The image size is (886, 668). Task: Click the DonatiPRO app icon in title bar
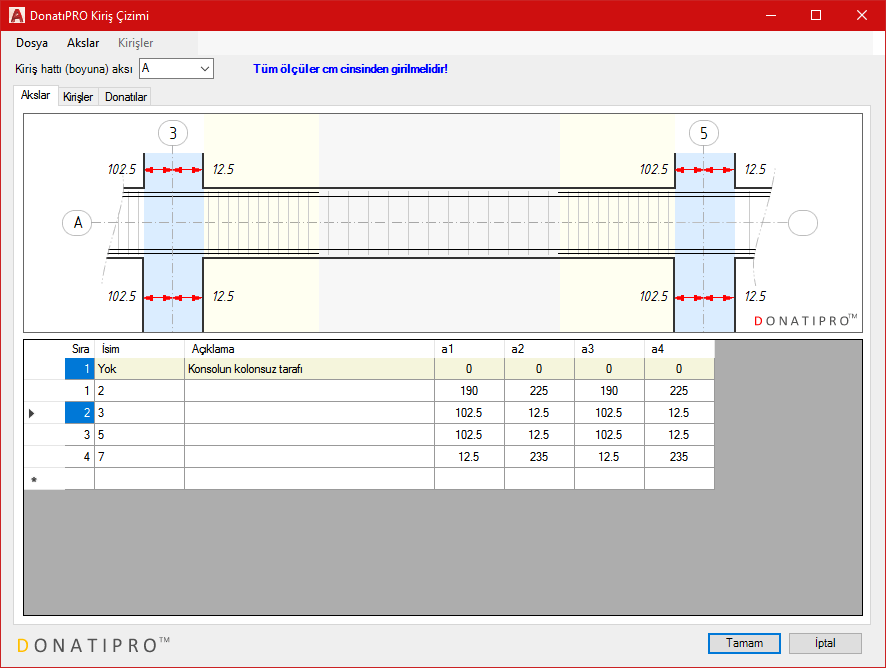click(17, 16)
